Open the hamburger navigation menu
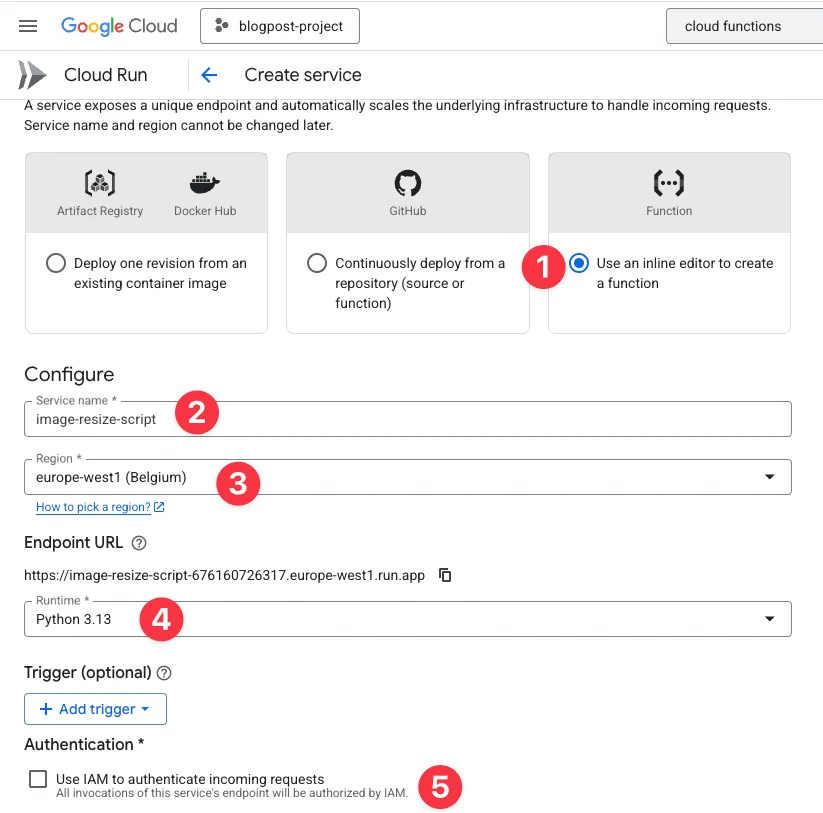This screenshot has height=813, width=823. pyautogui.click(x=28, y=26)
